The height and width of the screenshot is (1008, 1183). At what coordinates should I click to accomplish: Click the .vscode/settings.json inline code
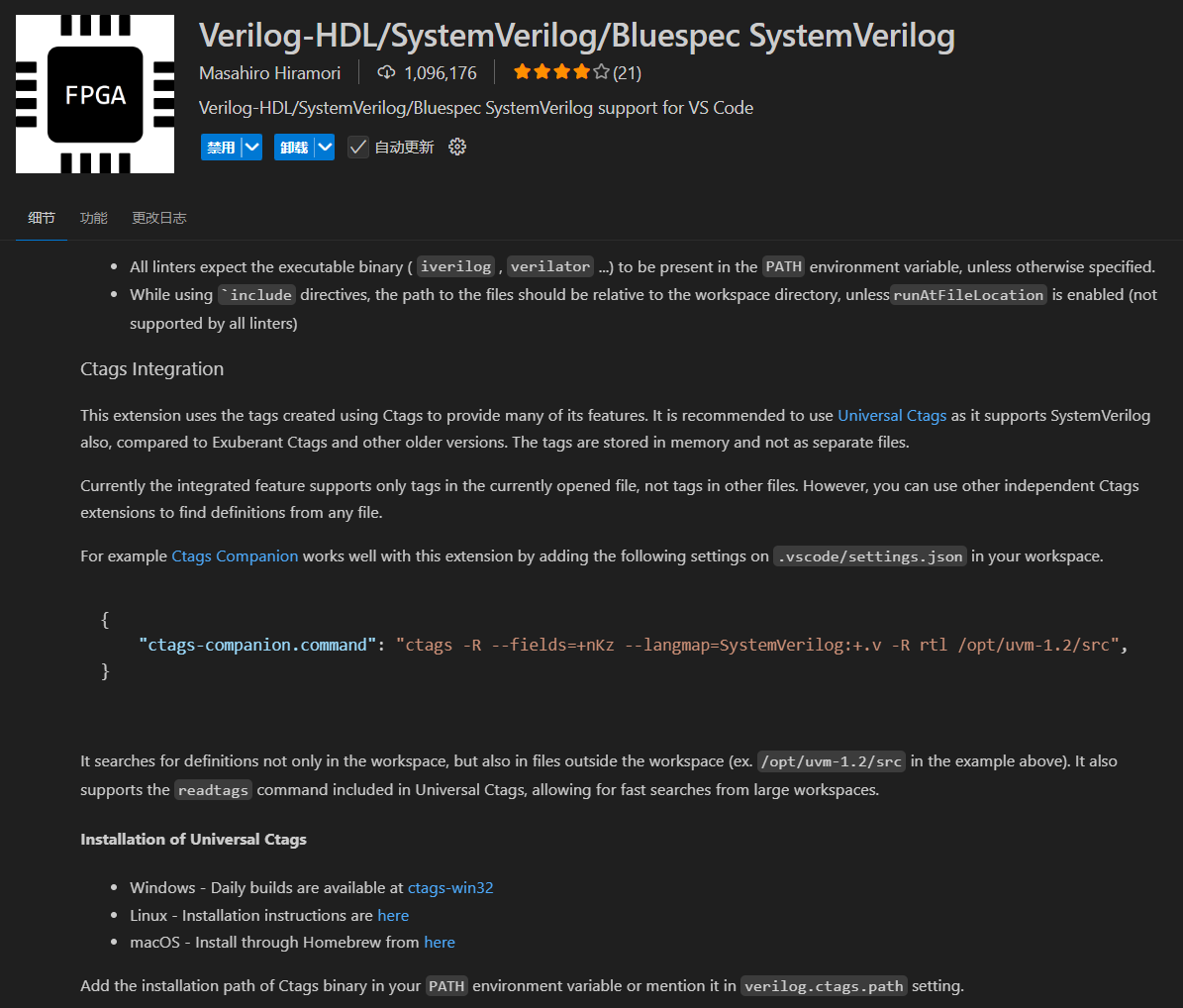coord(870,556)
